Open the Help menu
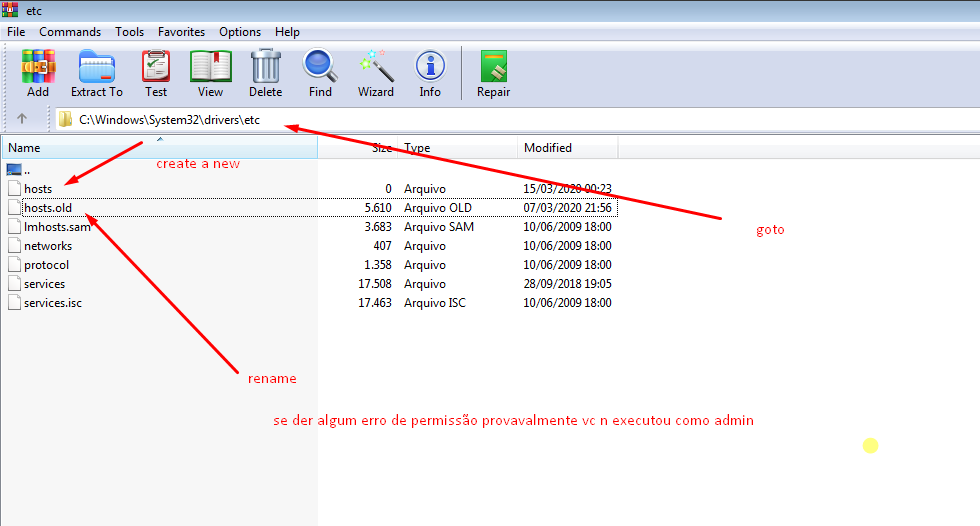This screenshot has height=526, width=980. pos(288,32)
